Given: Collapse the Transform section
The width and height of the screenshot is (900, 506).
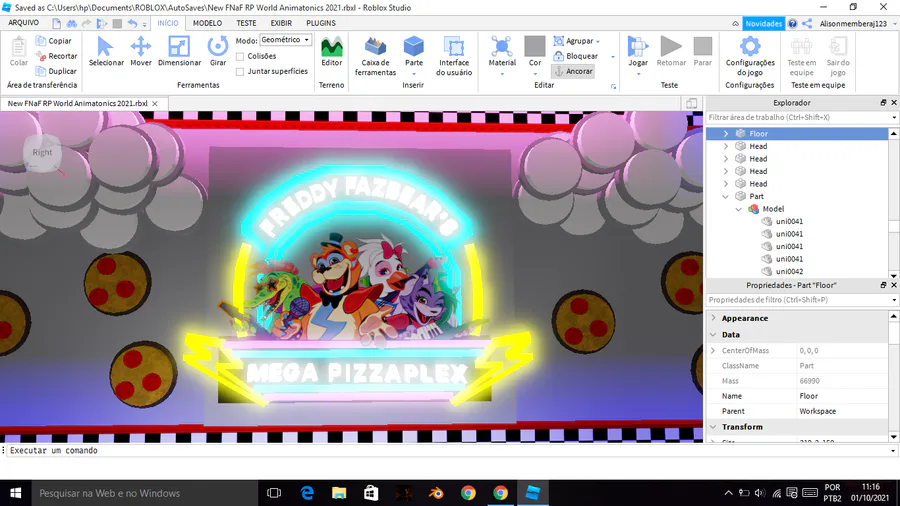Looking at the screenshot, I should 713,427.
